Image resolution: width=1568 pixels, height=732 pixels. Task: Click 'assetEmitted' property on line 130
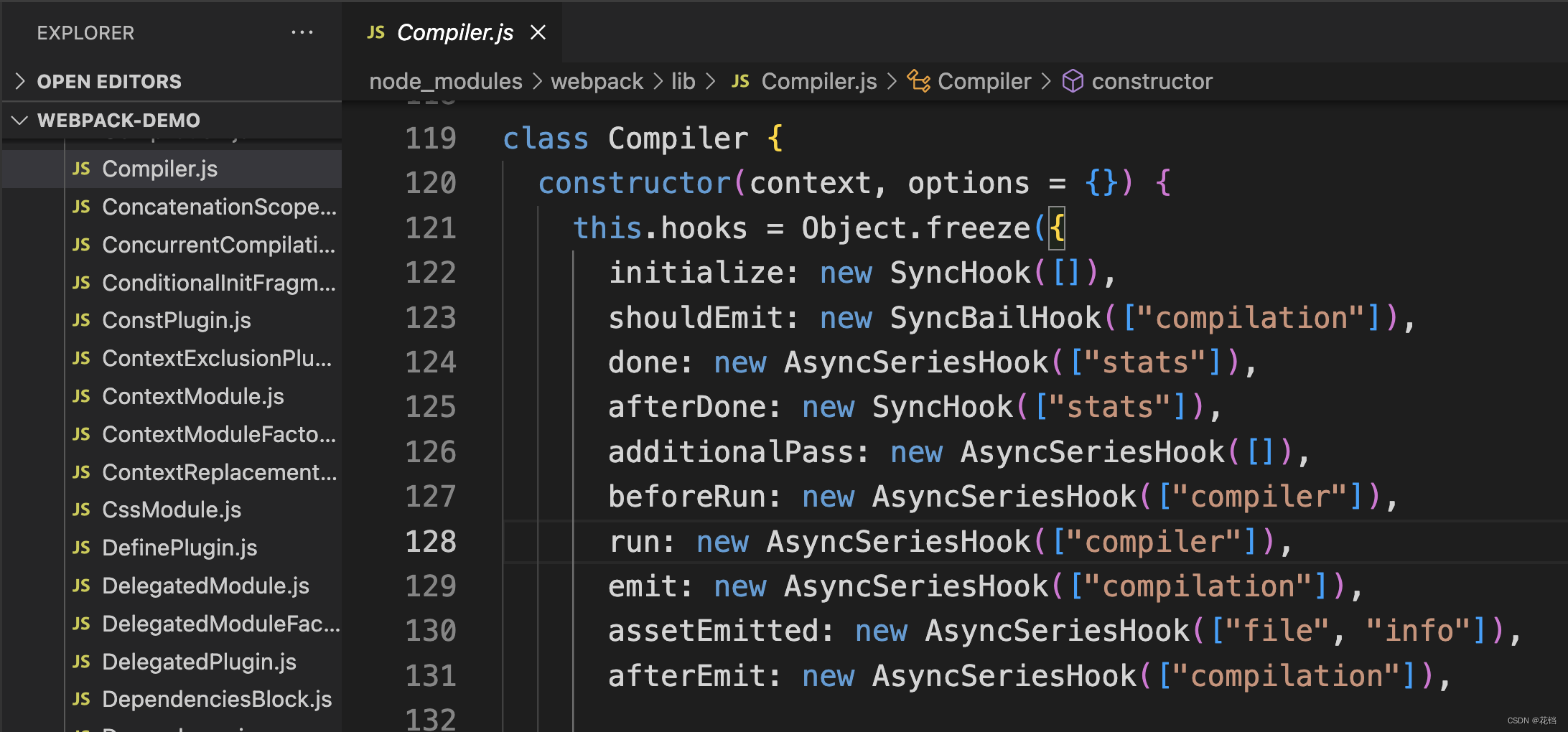pyautogui.click(x=713, y=631)
